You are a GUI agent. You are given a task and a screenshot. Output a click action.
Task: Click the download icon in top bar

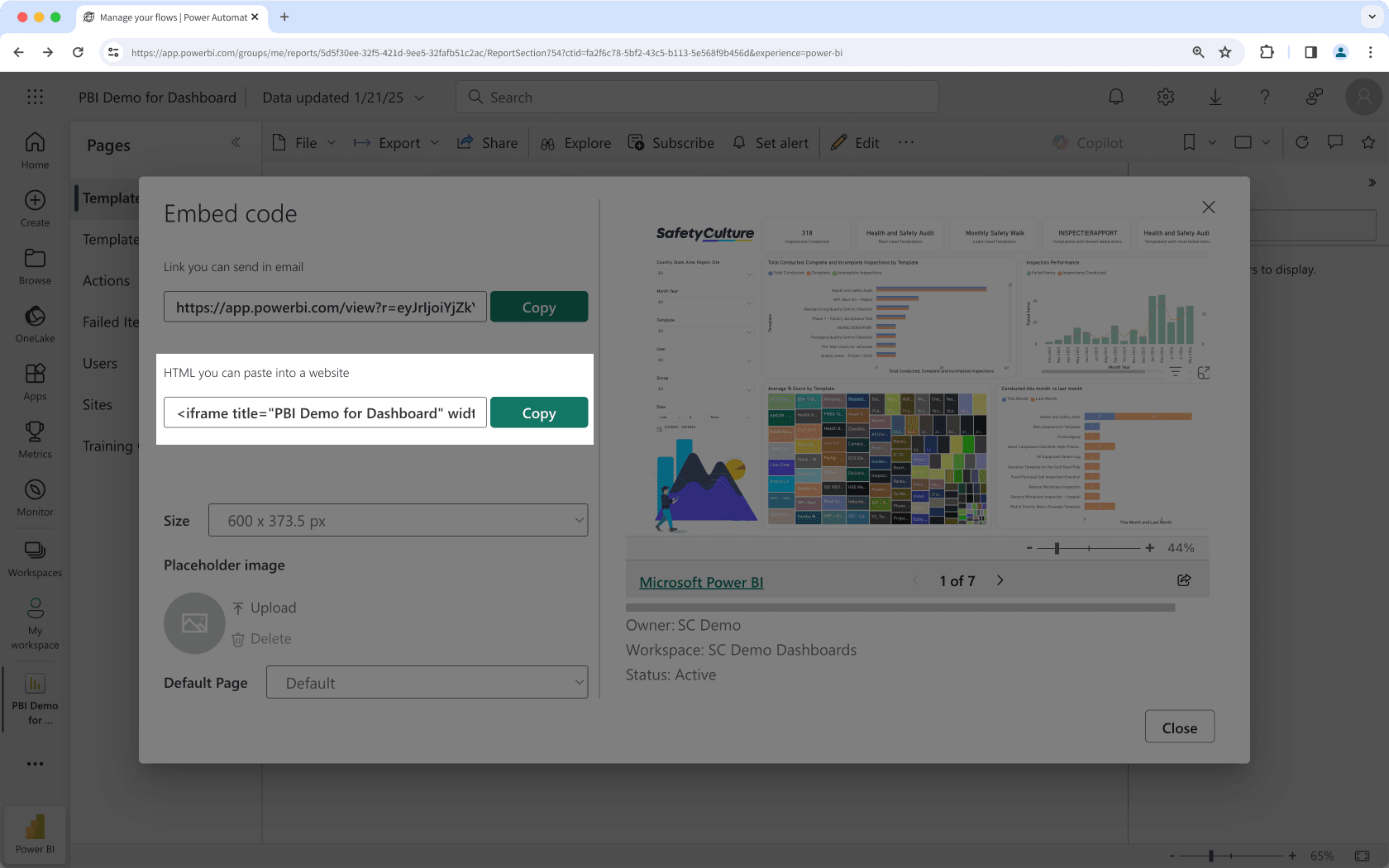click(x=1215, y=97)
